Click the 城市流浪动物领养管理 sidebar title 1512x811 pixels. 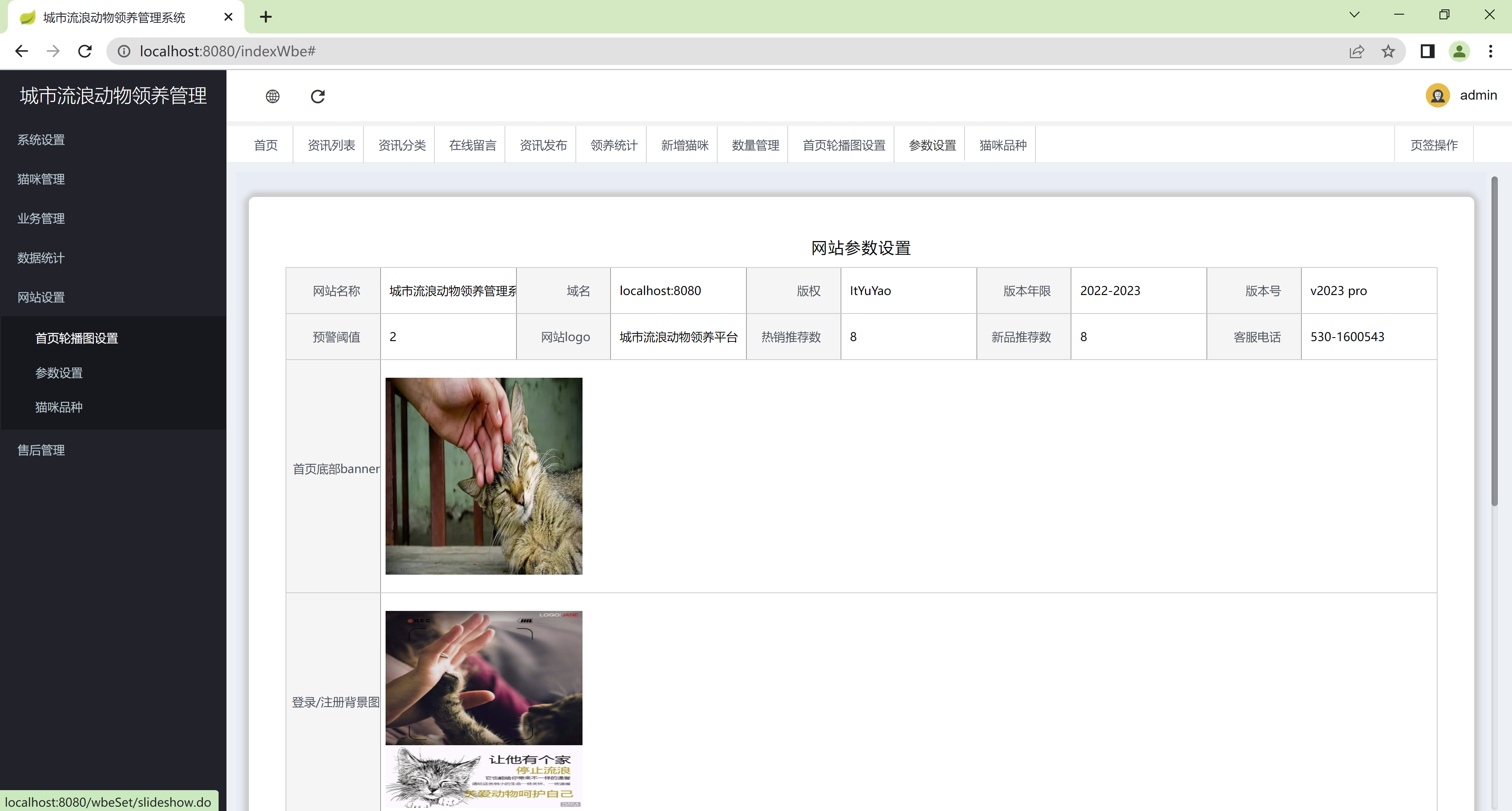[x=113, y=96]
